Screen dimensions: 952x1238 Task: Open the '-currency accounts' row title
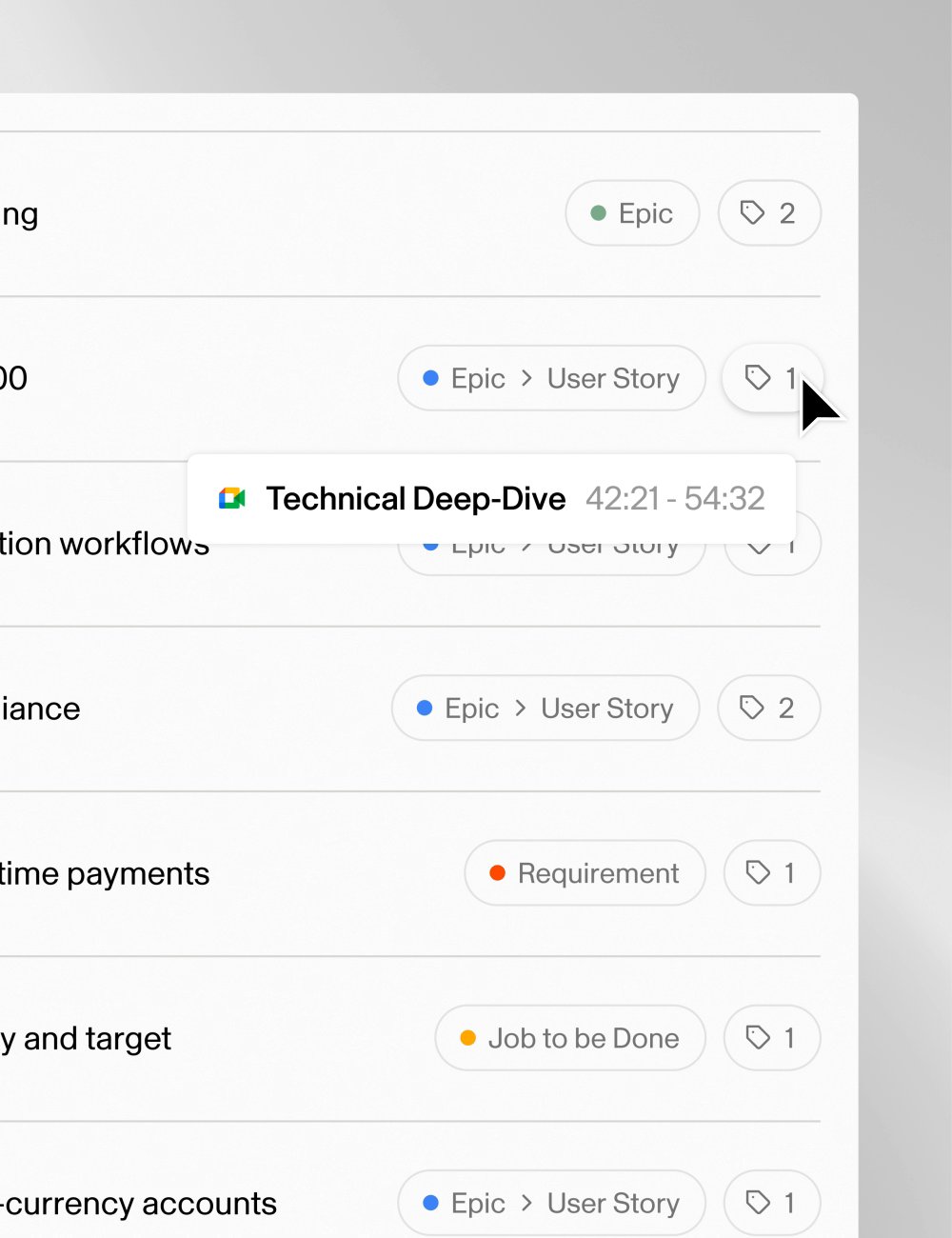(x=139, y=1204)
